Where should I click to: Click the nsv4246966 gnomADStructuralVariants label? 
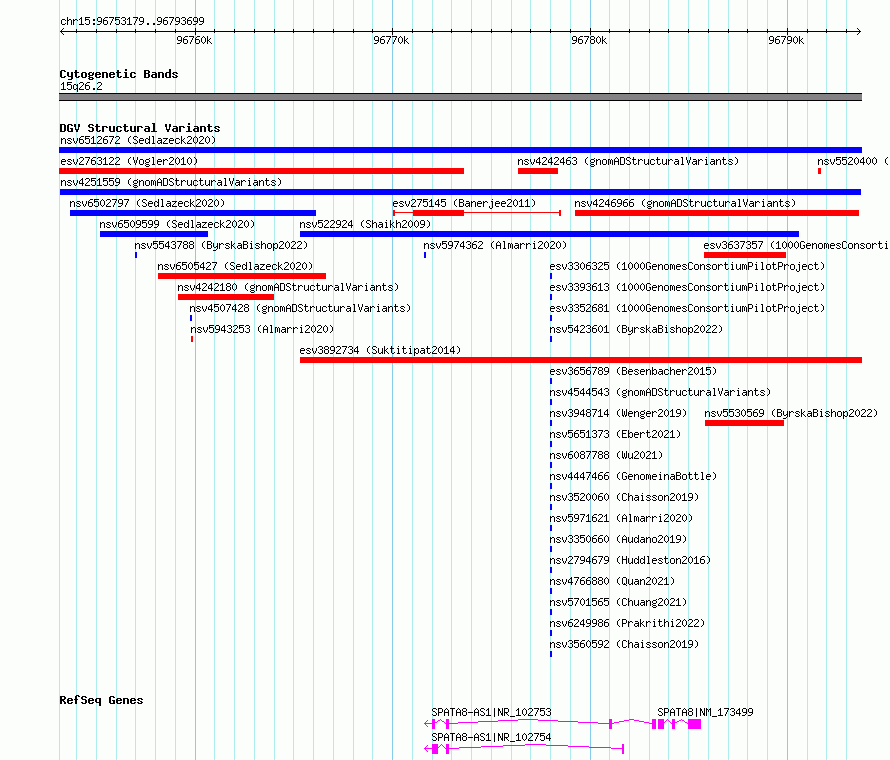pos(685,203)
